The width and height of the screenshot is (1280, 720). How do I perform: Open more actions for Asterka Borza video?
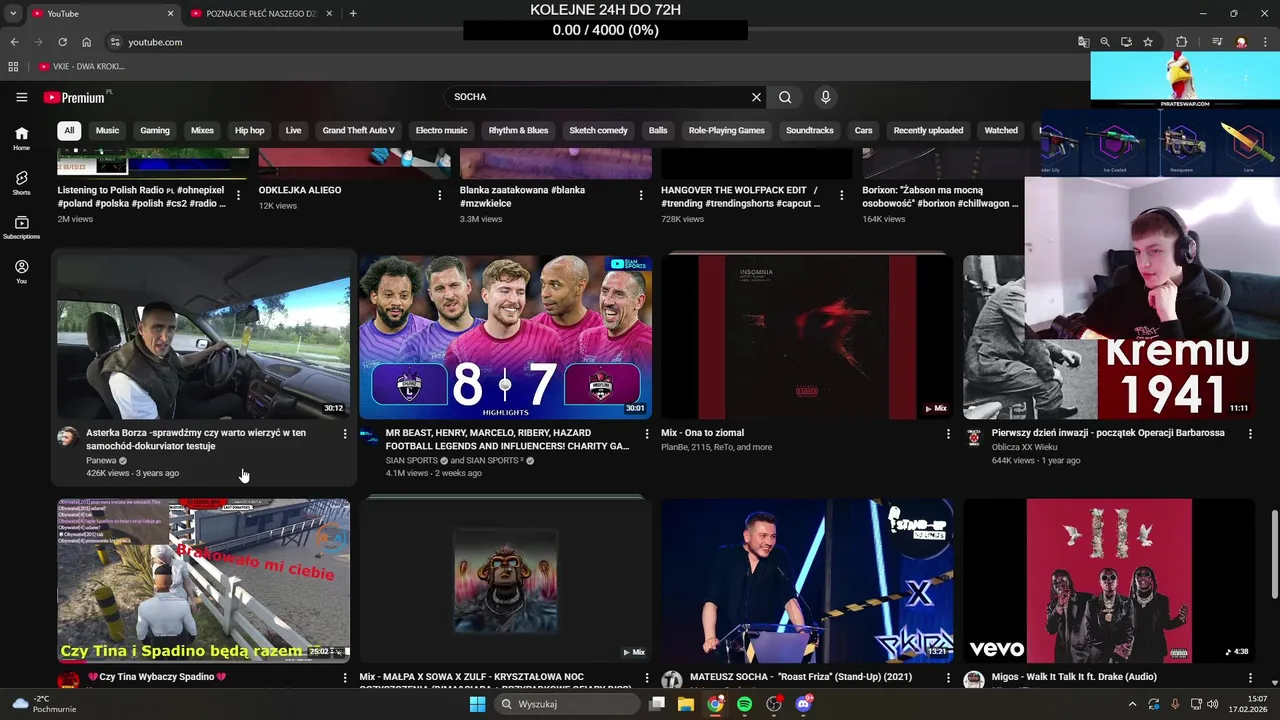pos(345,434)
